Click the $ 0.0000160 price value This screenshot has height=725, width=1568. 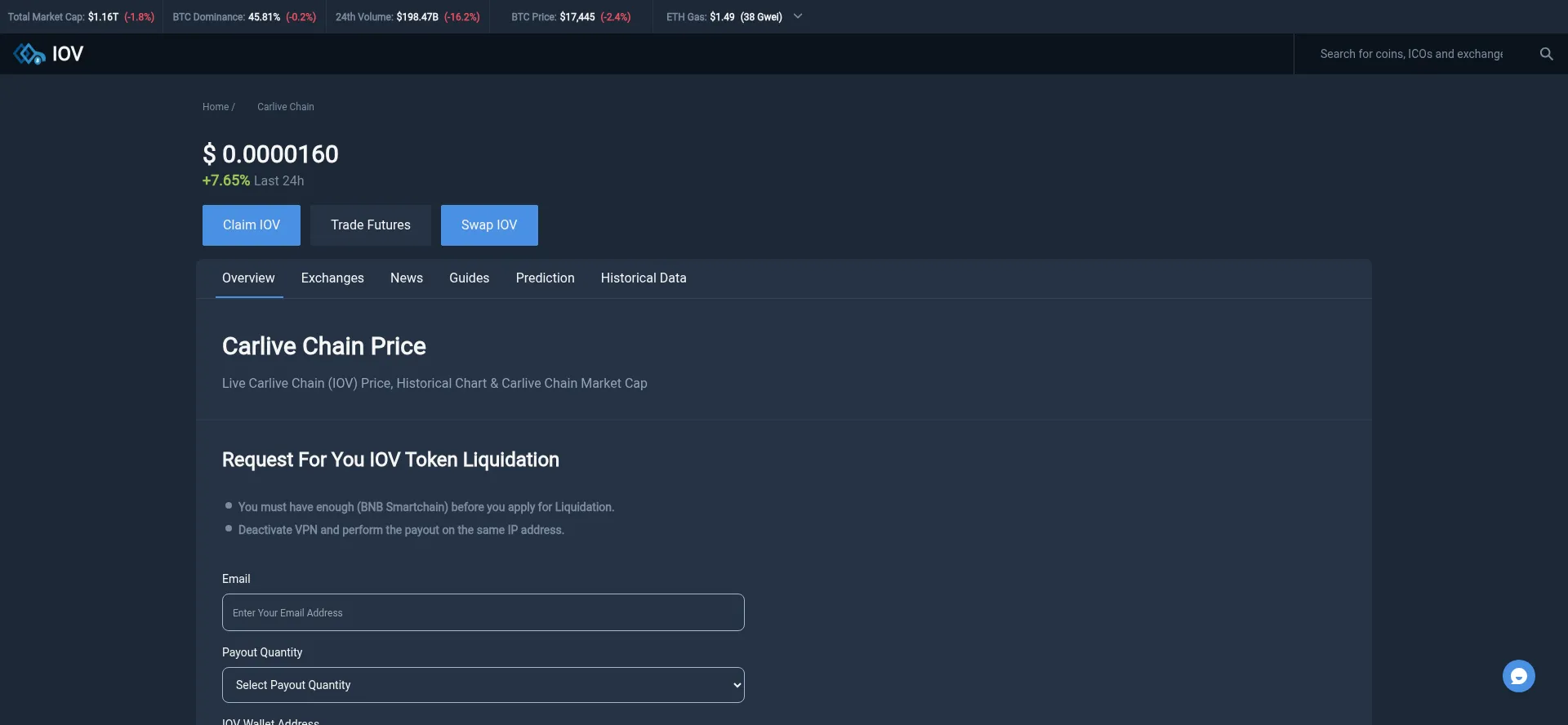click(270, 154)
